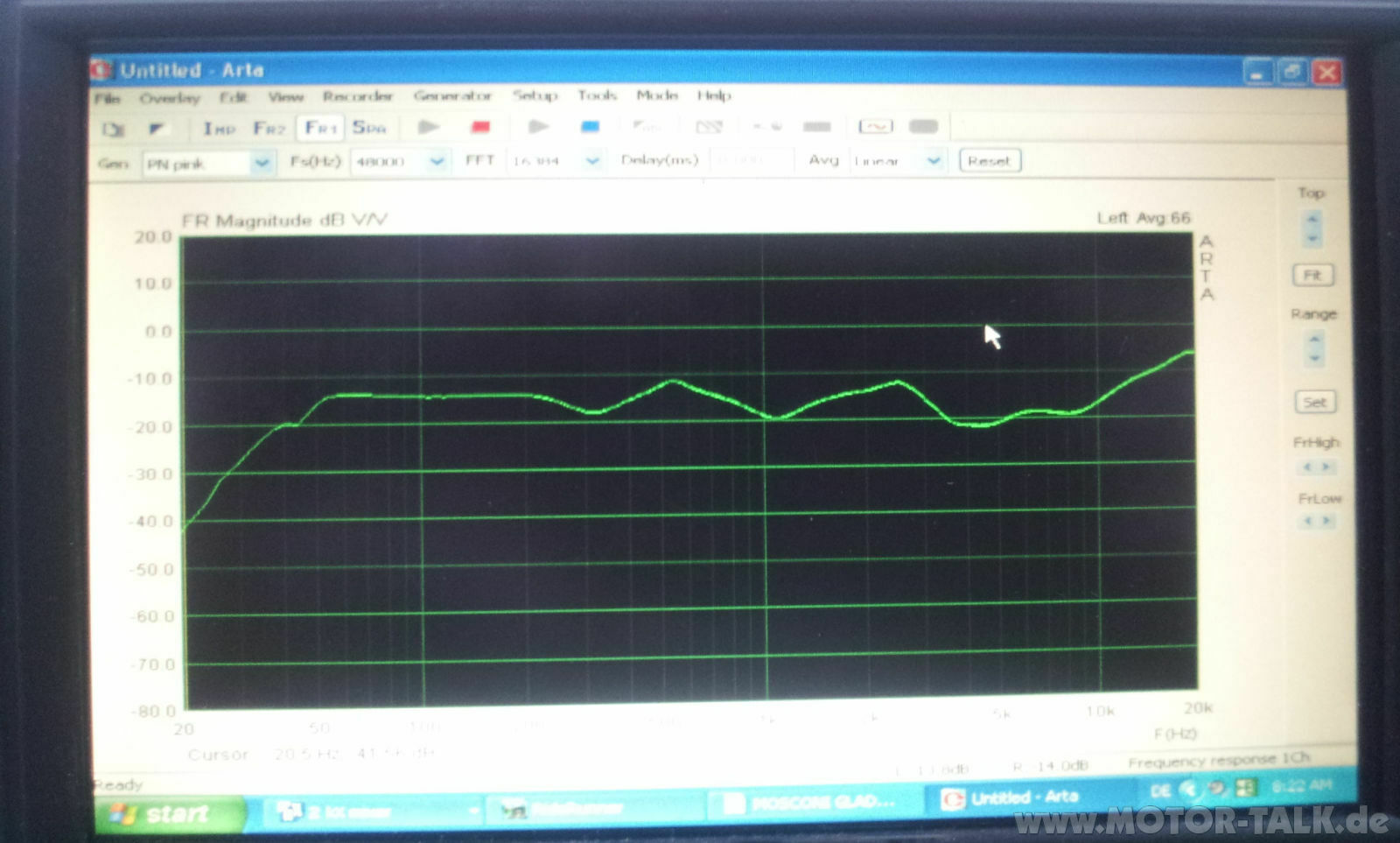Image resolution: width=1400 pixels, height=843 pixels.
Task: Switch to impulse response mode (Imp)
Action: tap(219, 129)
